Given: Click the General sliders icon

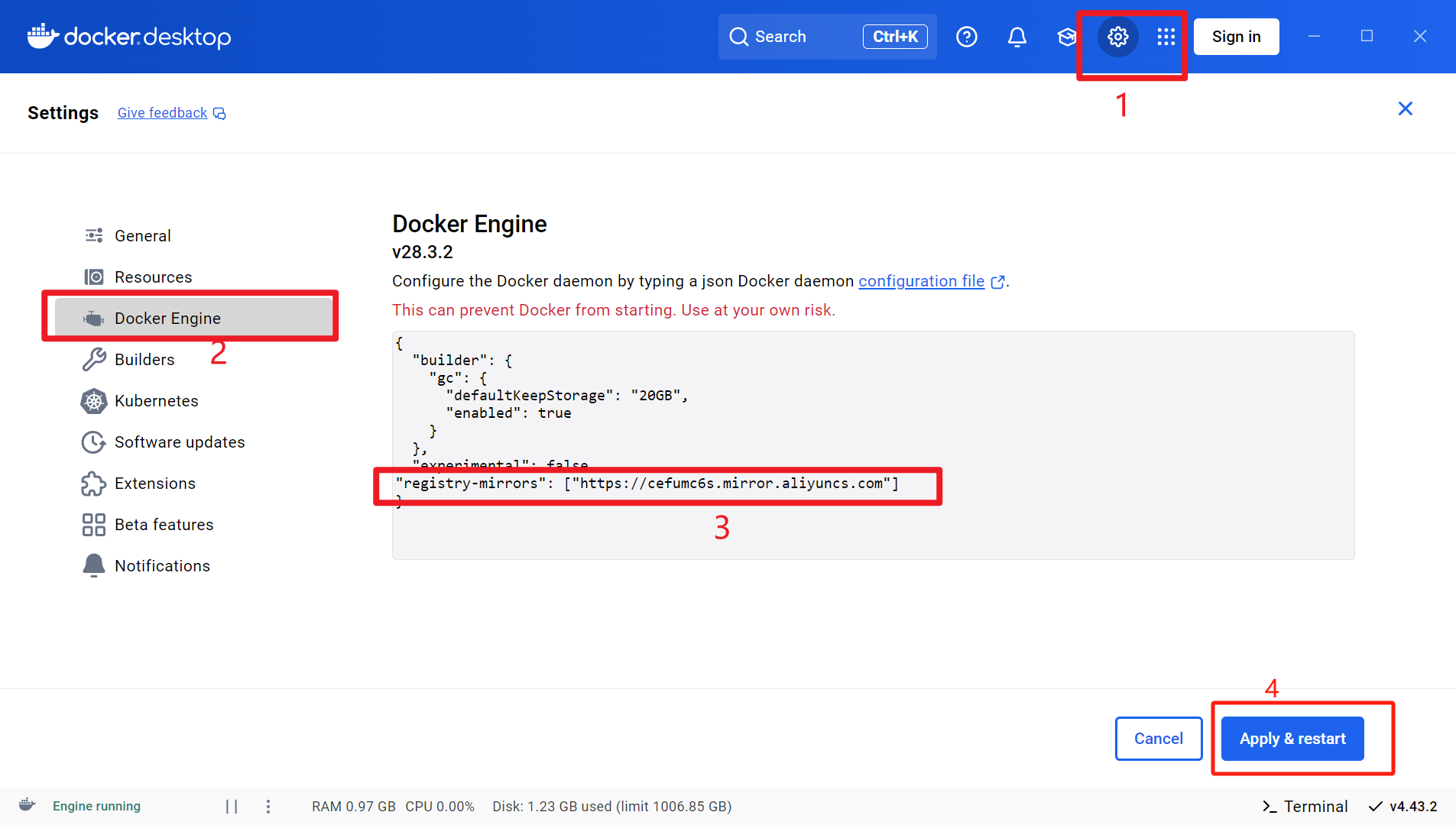Looking at the screenshot, I should (94, 235).
